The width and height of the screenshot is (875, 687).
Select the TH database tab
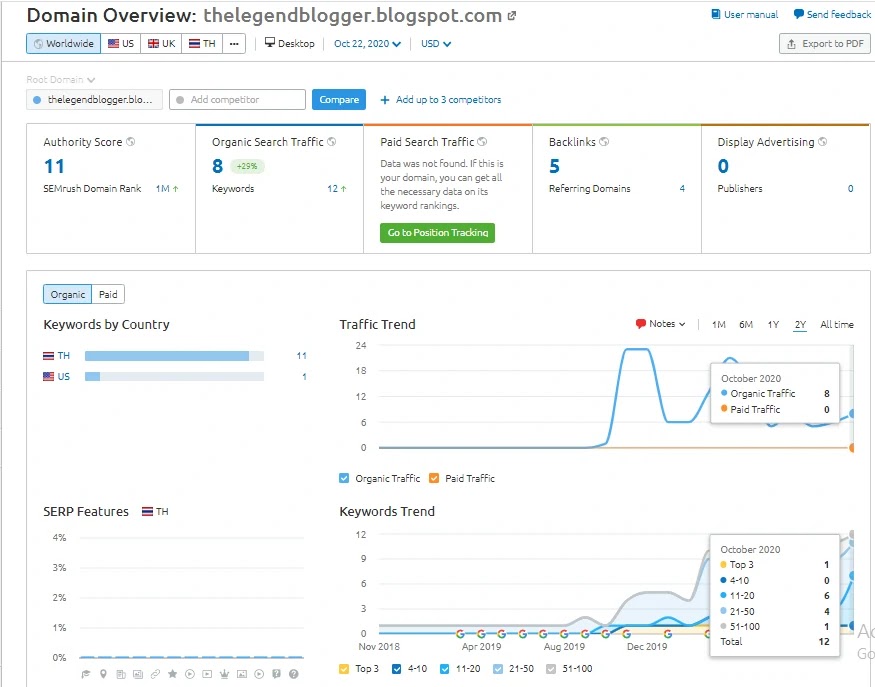tap(203, 44)
